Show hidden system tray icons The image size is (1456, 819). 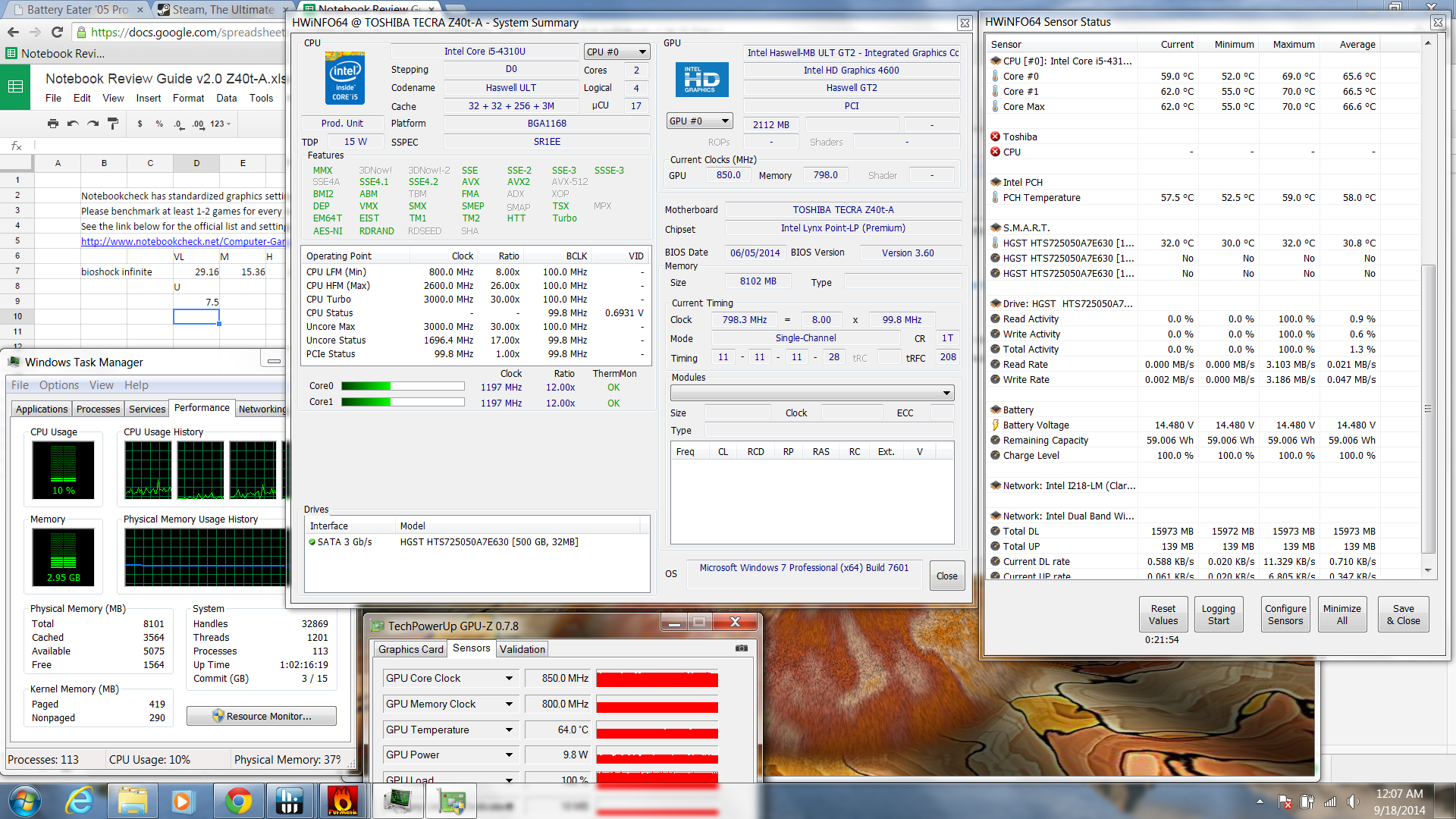click(1260, 802)
